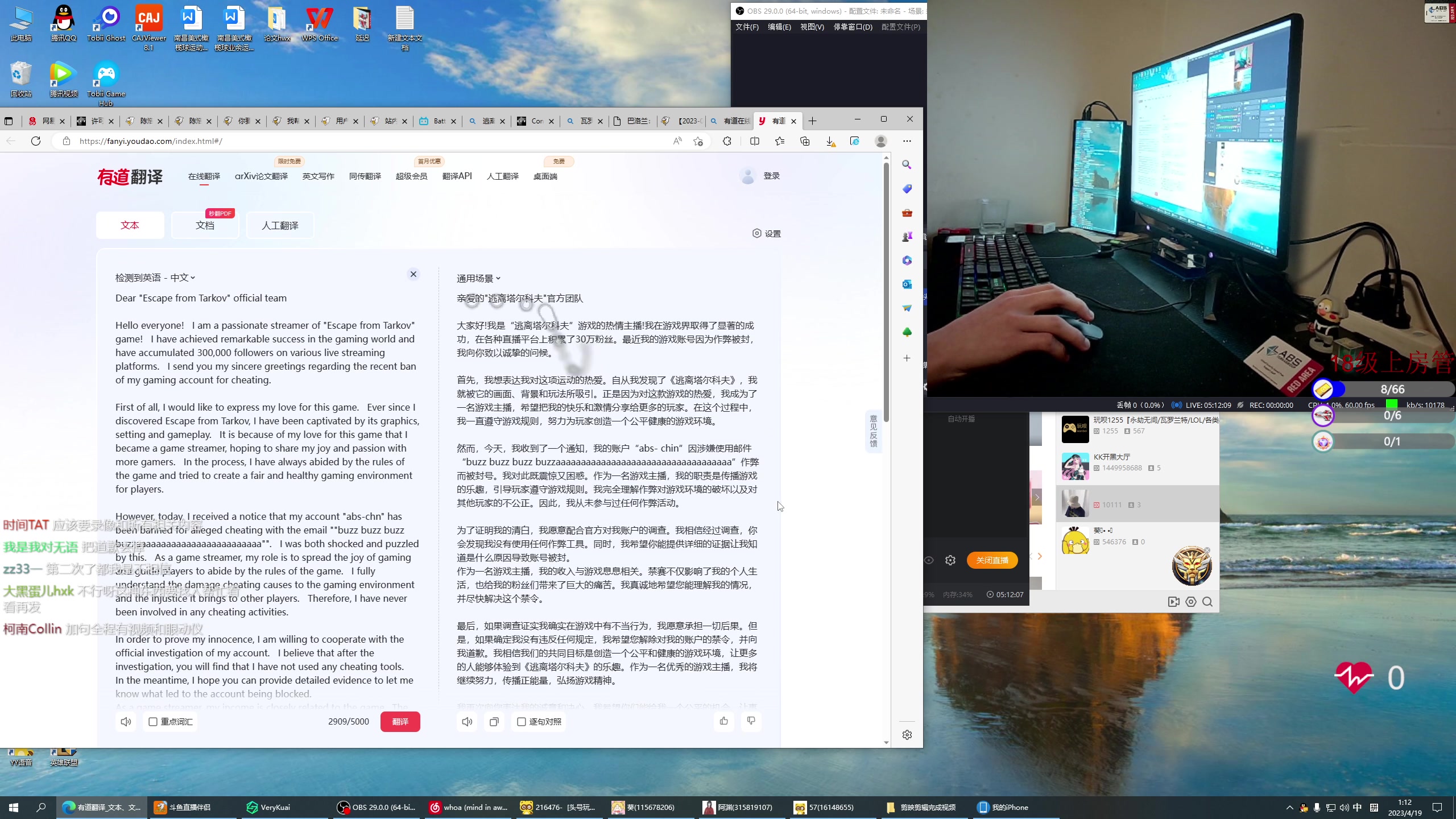Enable the 逐句对照 checkbox
Viewport: 1456px width, 819px height.
point(522,721)
